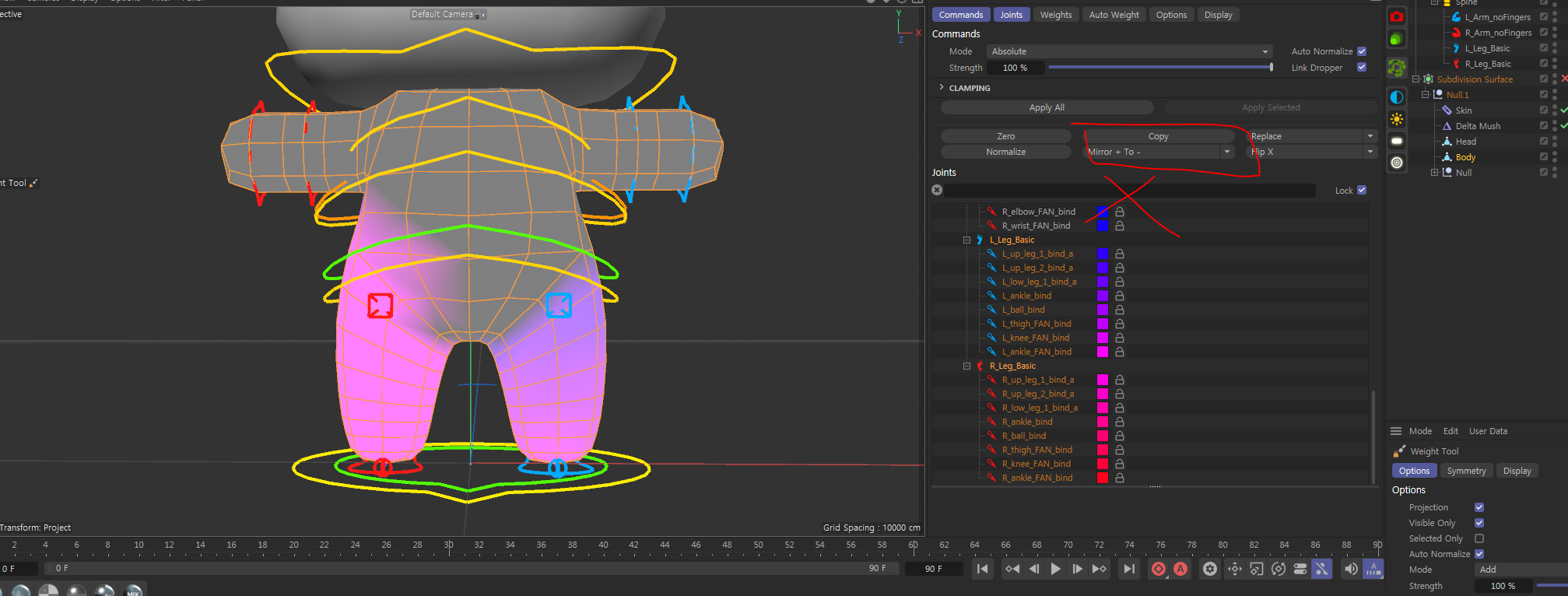The height and width of the screenshot is (596, 1568).
Task: Toggle Auto Normalize in Weight Tool options
Action: tap(1479, 554)
